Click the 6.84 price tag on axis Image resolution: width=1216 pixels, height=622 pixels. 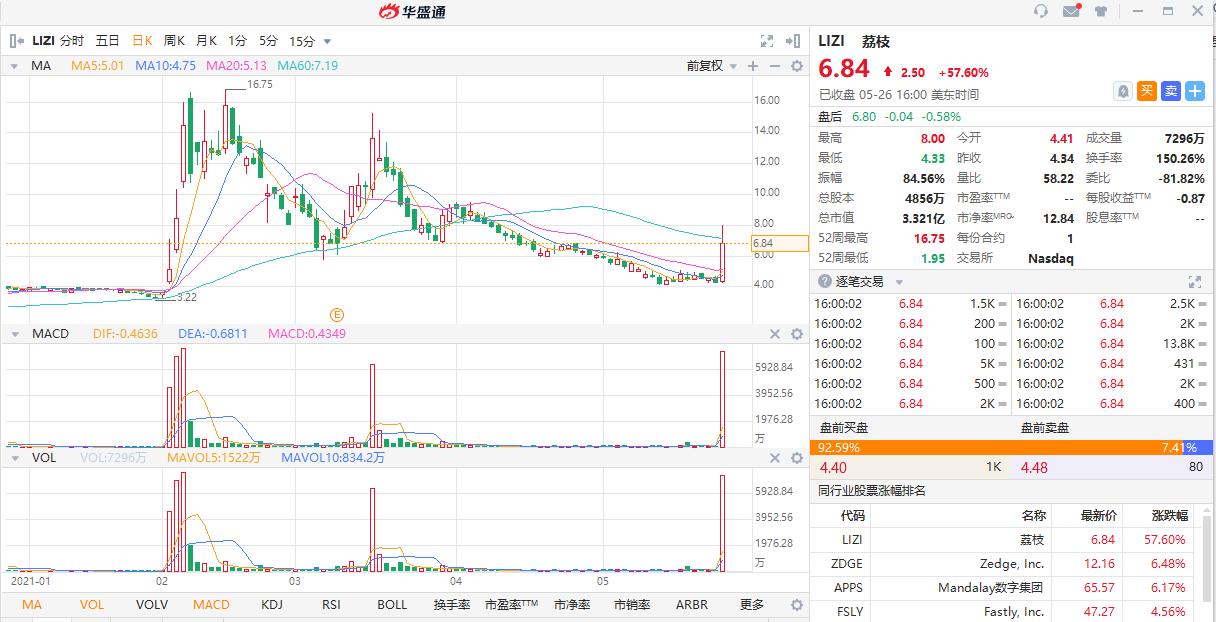click(779, 243)
